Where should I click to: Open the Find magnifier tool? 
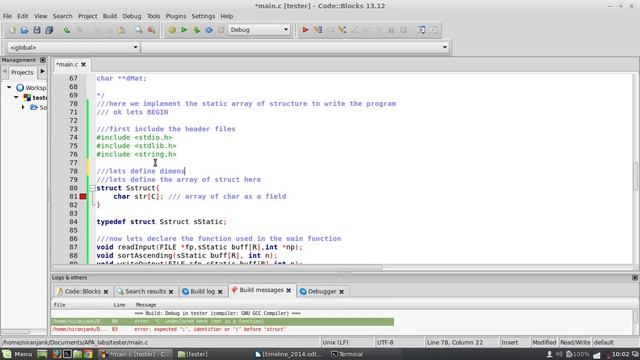[x=139, y=30]
